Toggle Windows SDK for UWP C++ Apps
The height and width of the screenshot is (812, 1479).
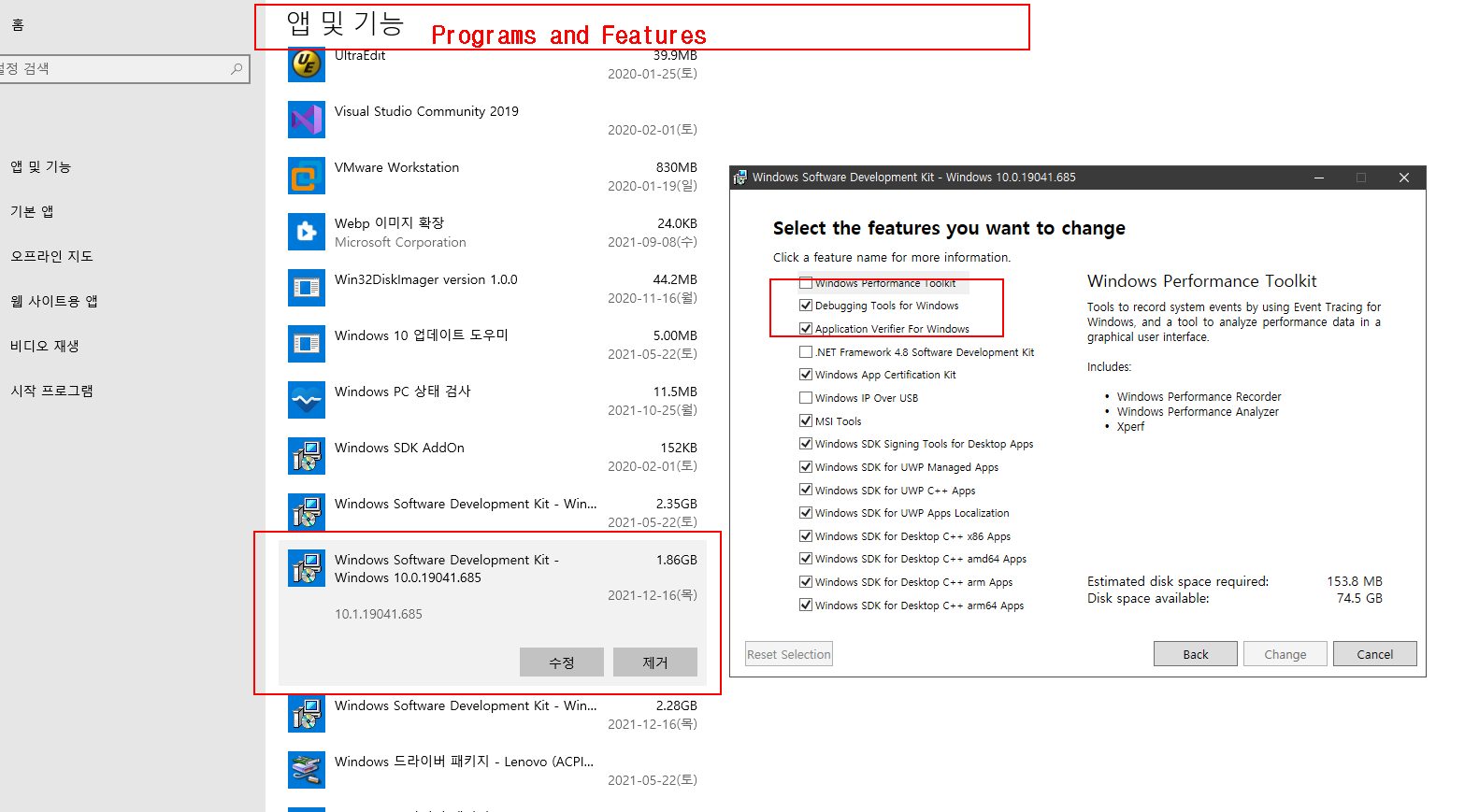[x=806, y=491]
